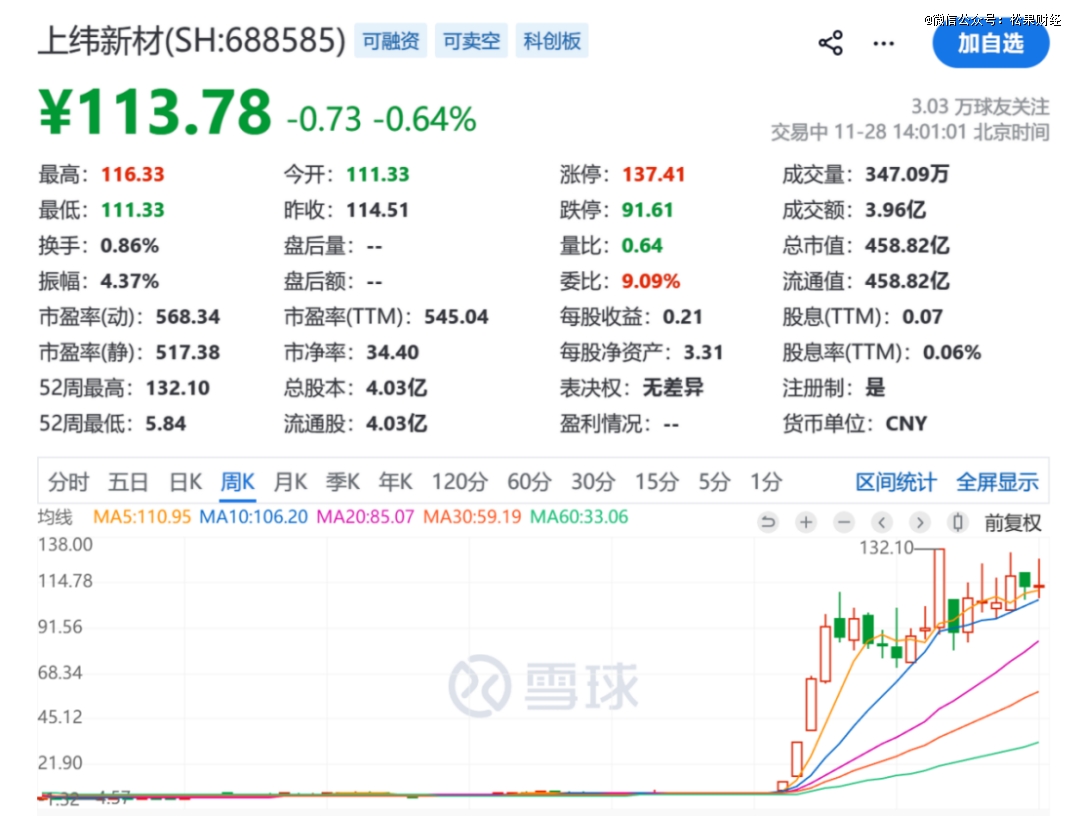Click the candlestick chart style icon
Image resolution: width=1080 pixels, height=816 pixels.
pos(958,522)
